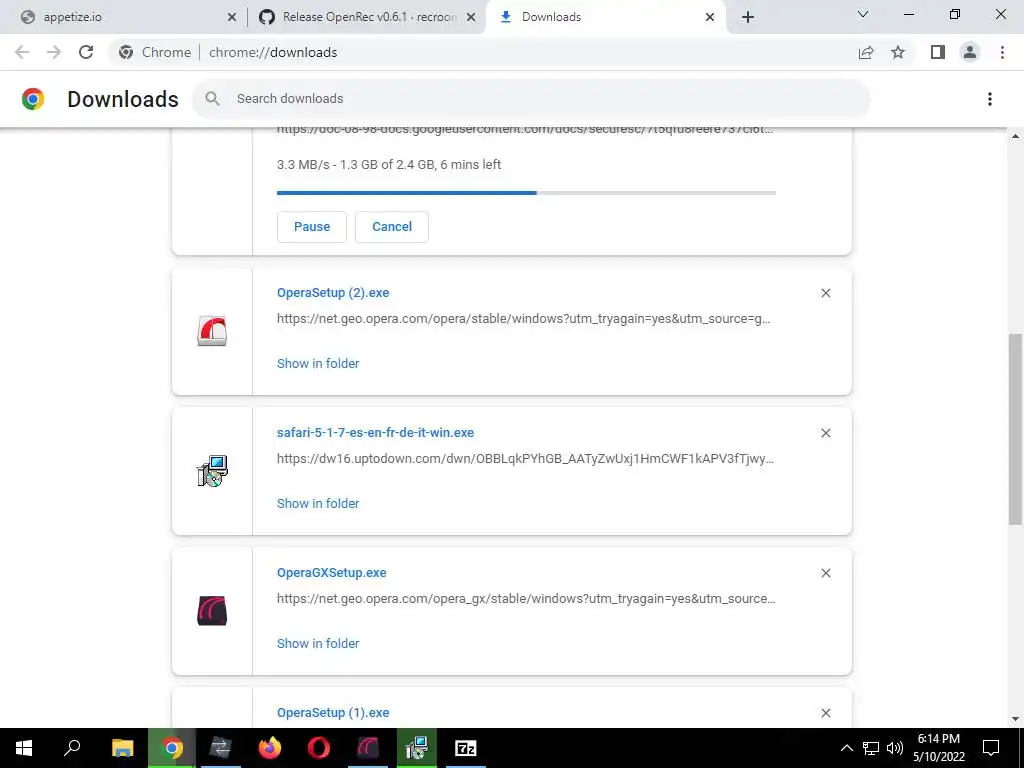Image resolution: width=1024 pixels, height=768 pixels.
Task: Show OperaGXSetup.exe in folder
Action: pyautogui.click(x=318, y=643)
